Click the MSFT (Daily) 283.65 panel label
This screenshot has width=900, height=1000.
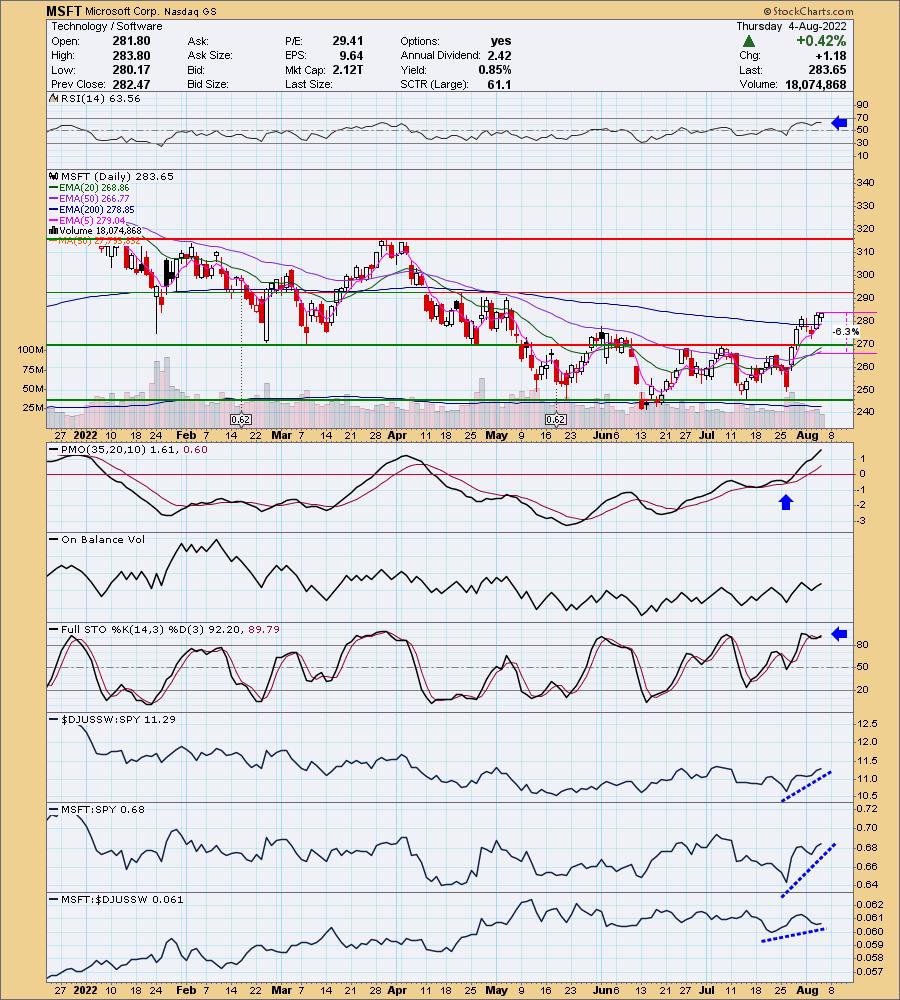click(x=117, y=177)
